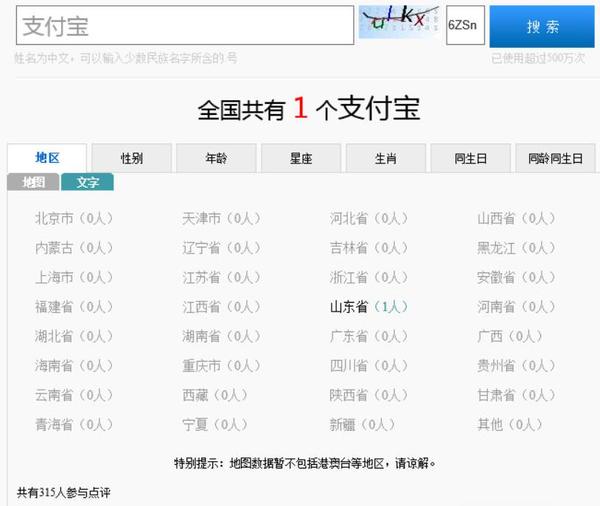
Task: Click 河南省 (0人) entry
Action: (516, 307)
